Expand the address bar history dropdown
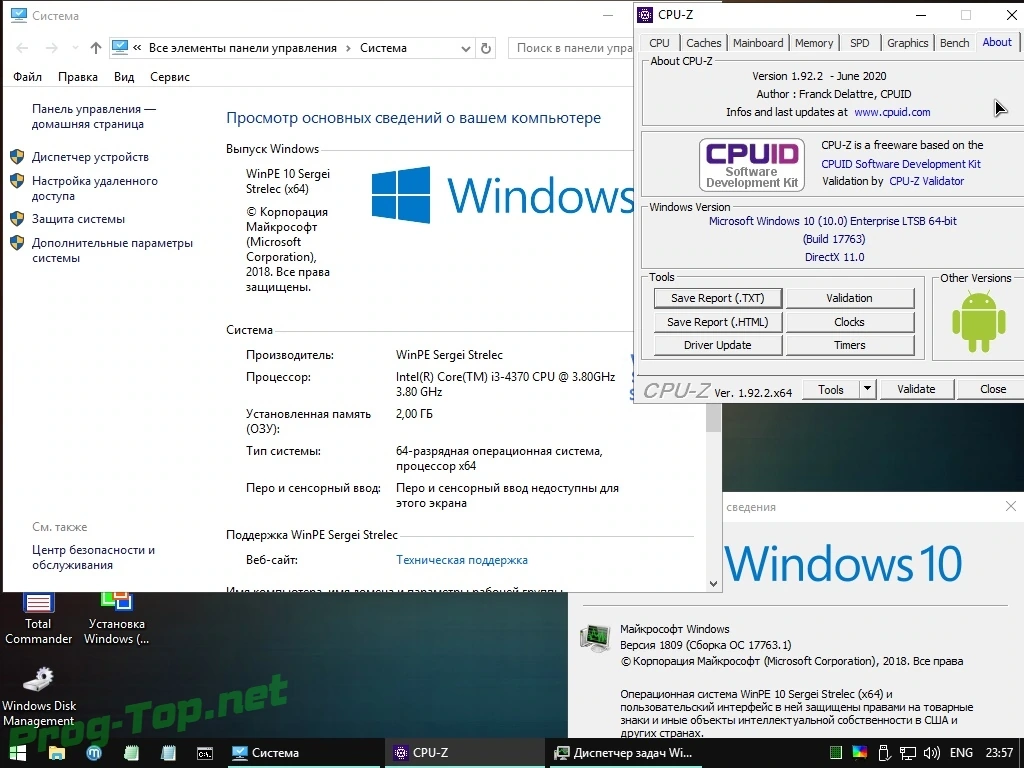This screenshot has width=1024, height=768. click(x=466, y=48)
